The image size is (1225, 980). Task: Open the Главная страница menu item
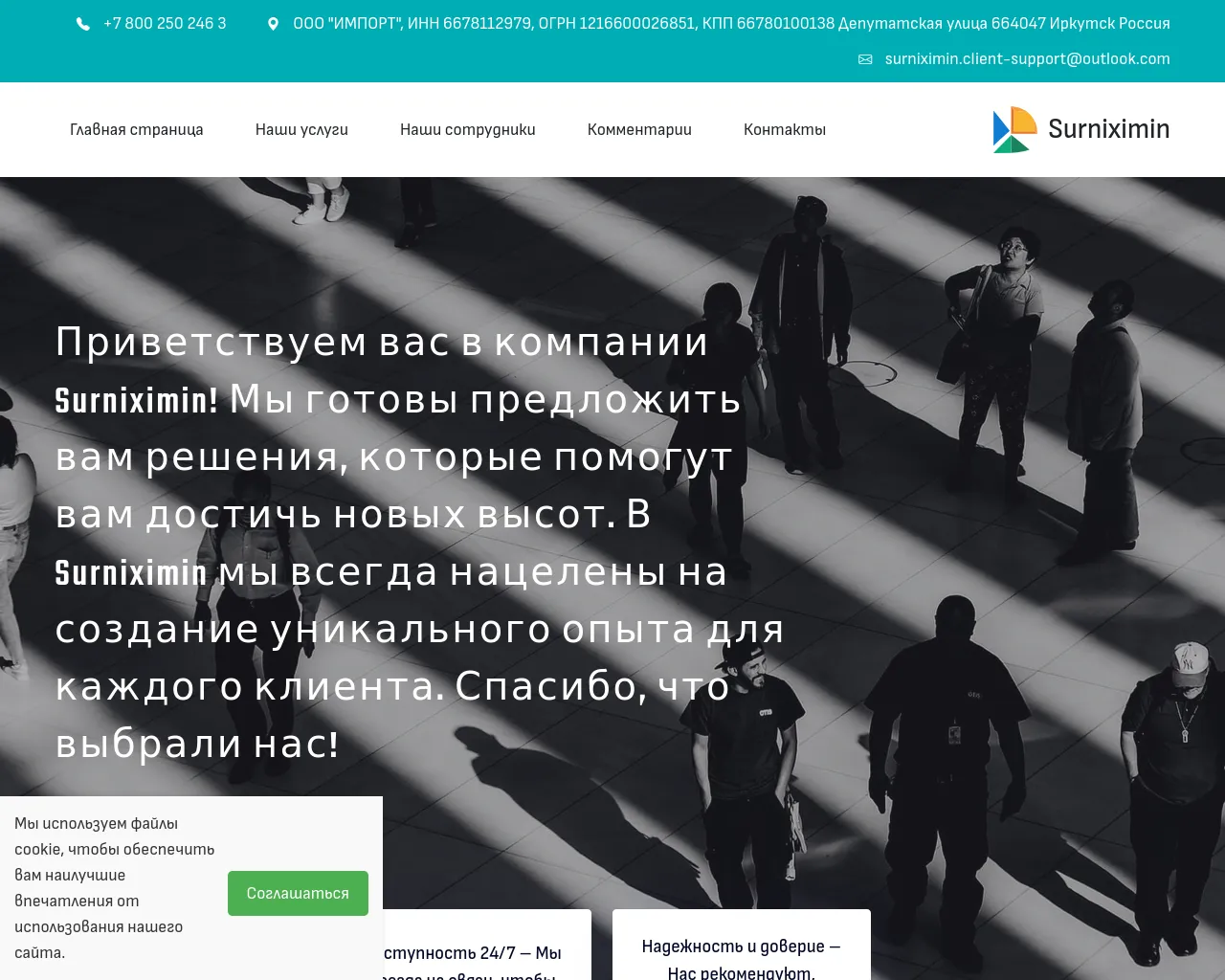coord(137,129)
